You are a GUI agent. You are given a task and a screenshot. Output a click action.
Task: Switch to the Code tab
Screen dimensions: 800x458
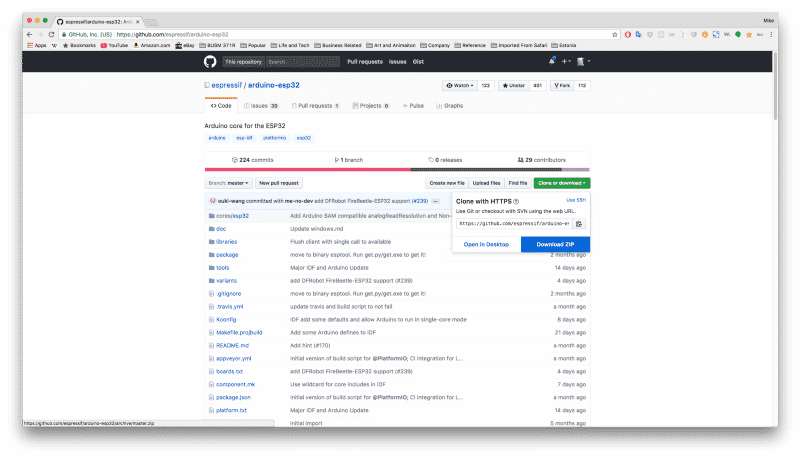[221, 106]
